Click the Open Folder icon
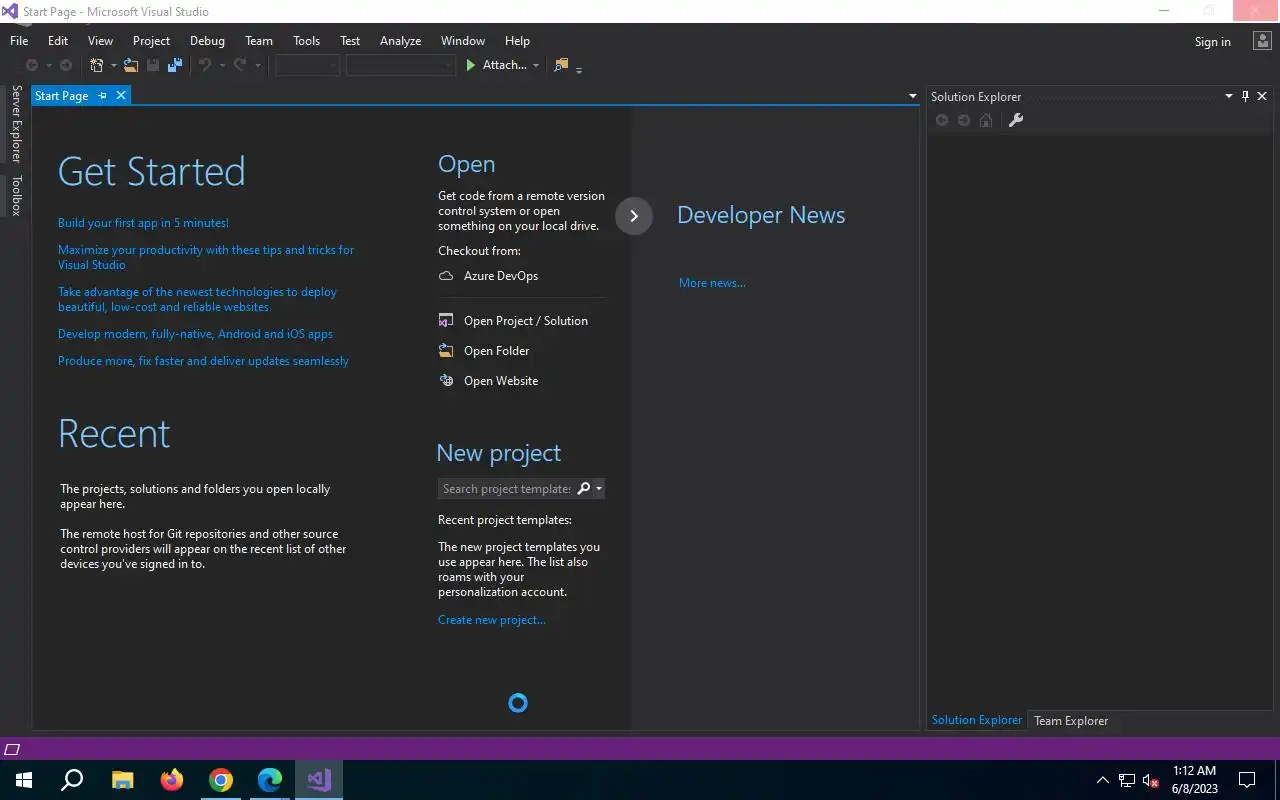Viewport: 1280px width, 800px height. coord(446,351)
